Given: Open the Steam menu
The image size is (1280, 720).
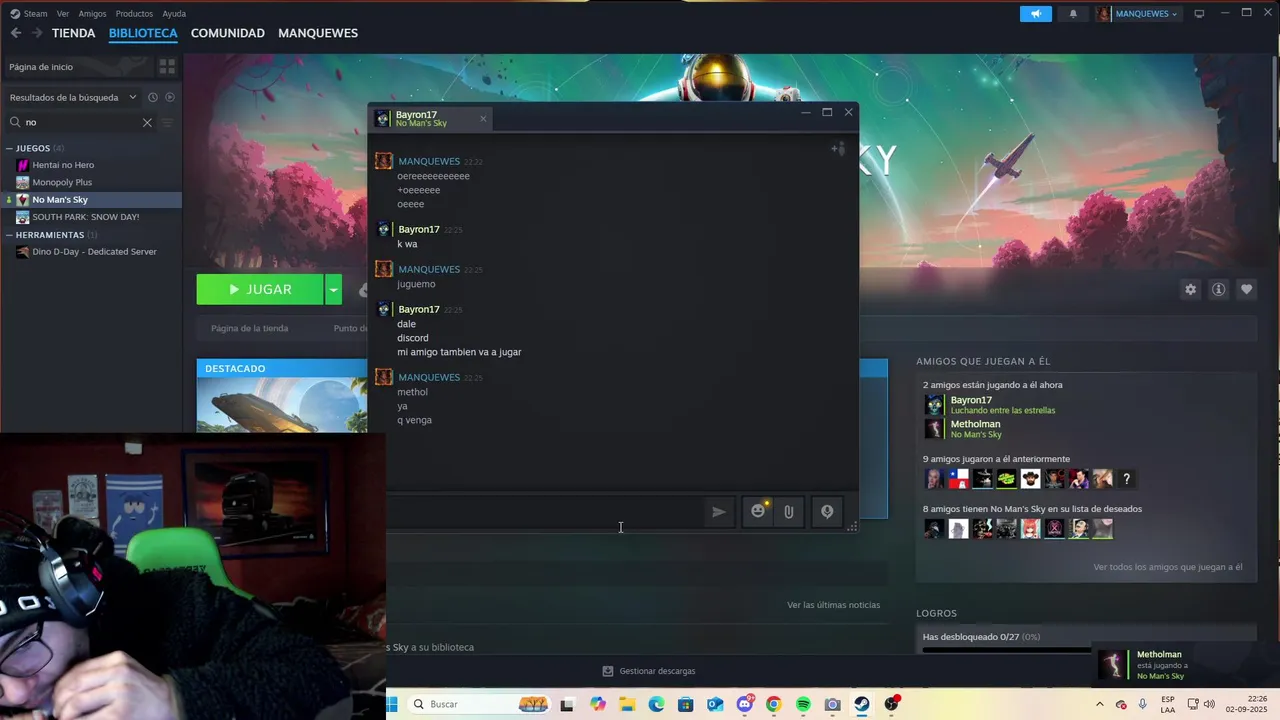Looking at the screenshot, I should click(29, 14).
